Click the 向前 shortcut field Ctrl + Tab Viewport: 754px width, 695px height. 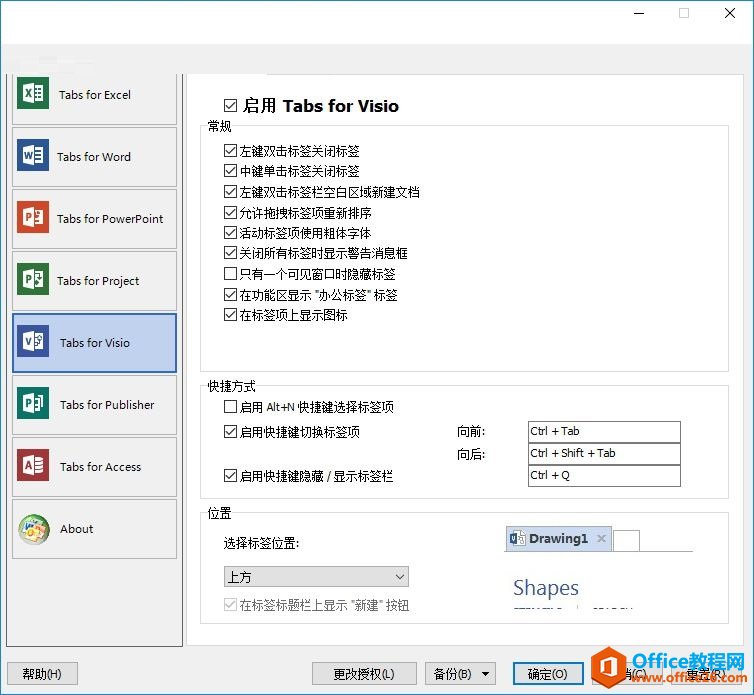[604, 431]
